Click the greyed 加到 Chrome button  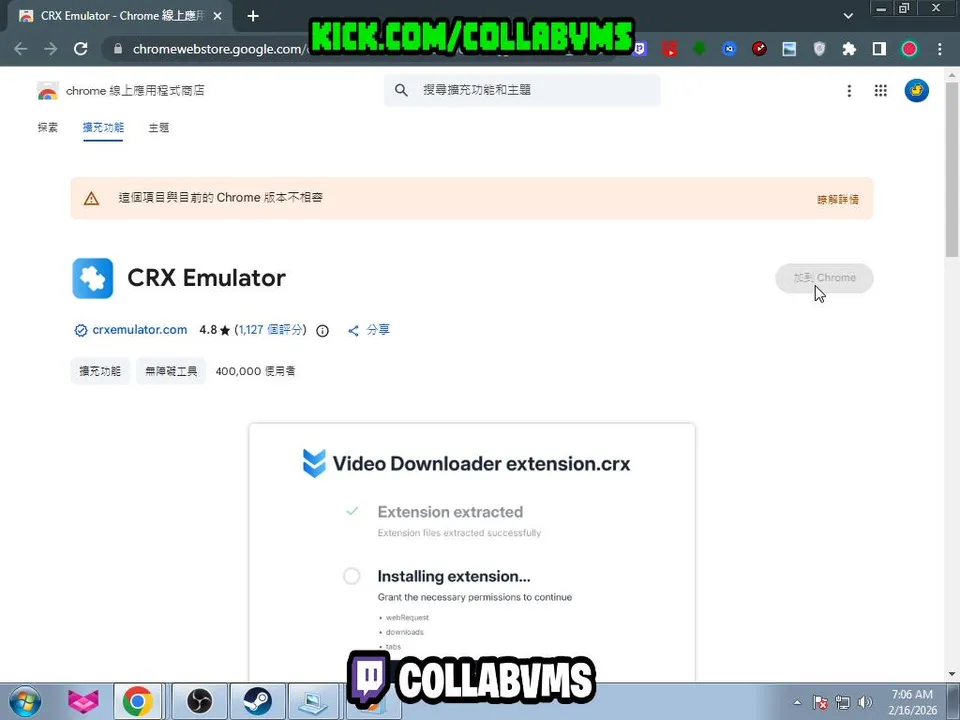[x=824, y=278]
